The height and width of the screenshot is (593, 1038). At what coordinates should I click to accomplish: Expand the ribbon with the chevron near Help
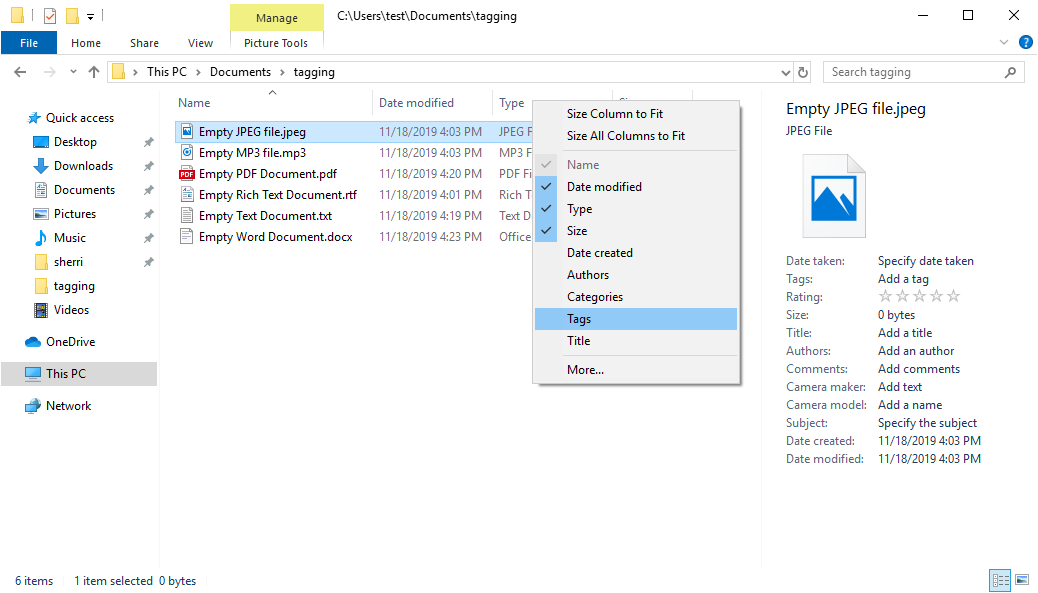click(x=1005, y=42)
